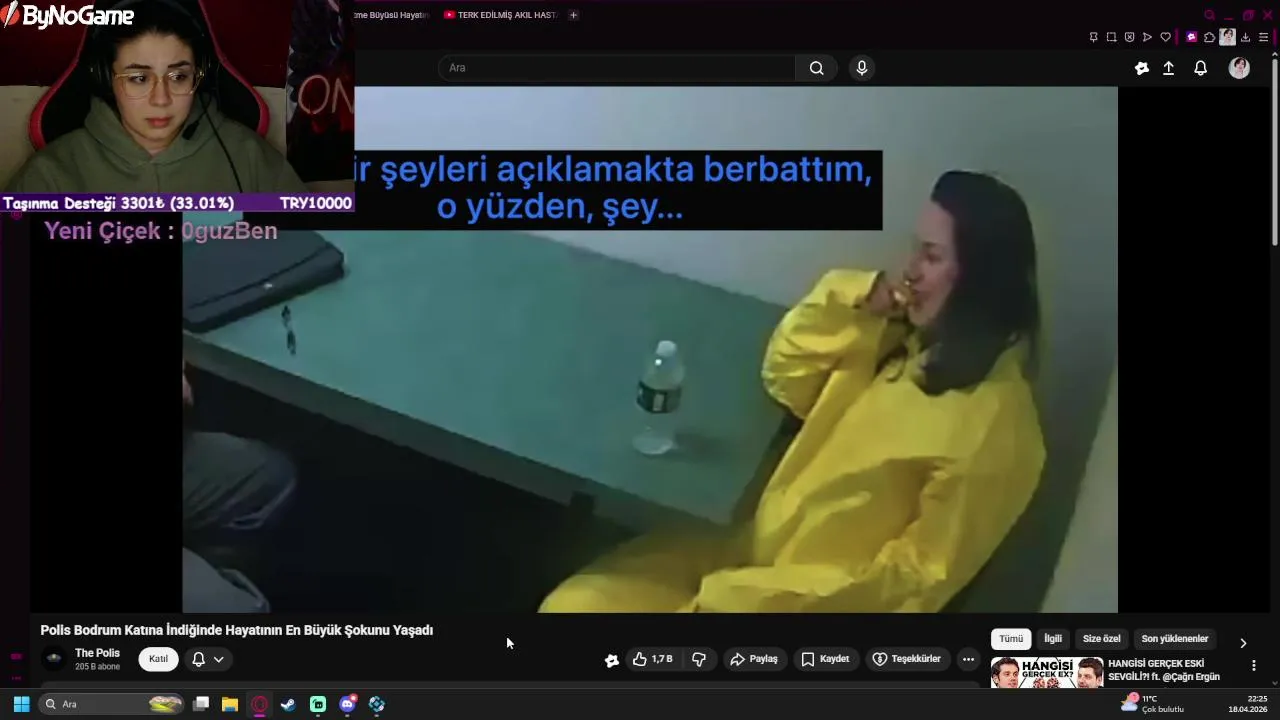Open File Explorer from the taskbar
The width and height of the screenshot is (1280, 720).
pos(229,704)
